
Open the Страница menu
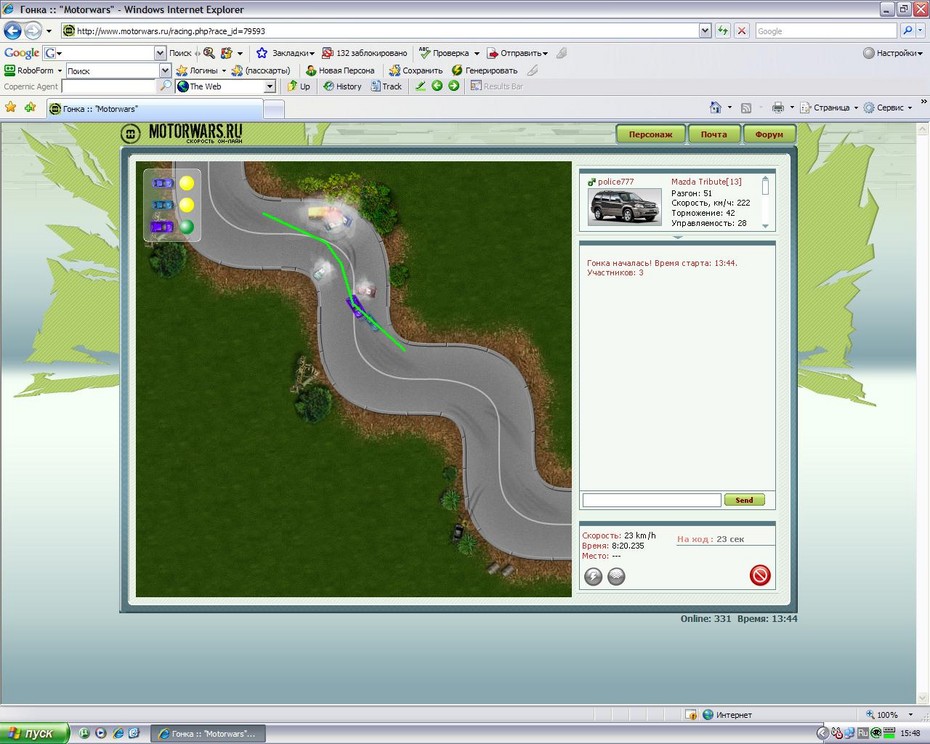829,107
